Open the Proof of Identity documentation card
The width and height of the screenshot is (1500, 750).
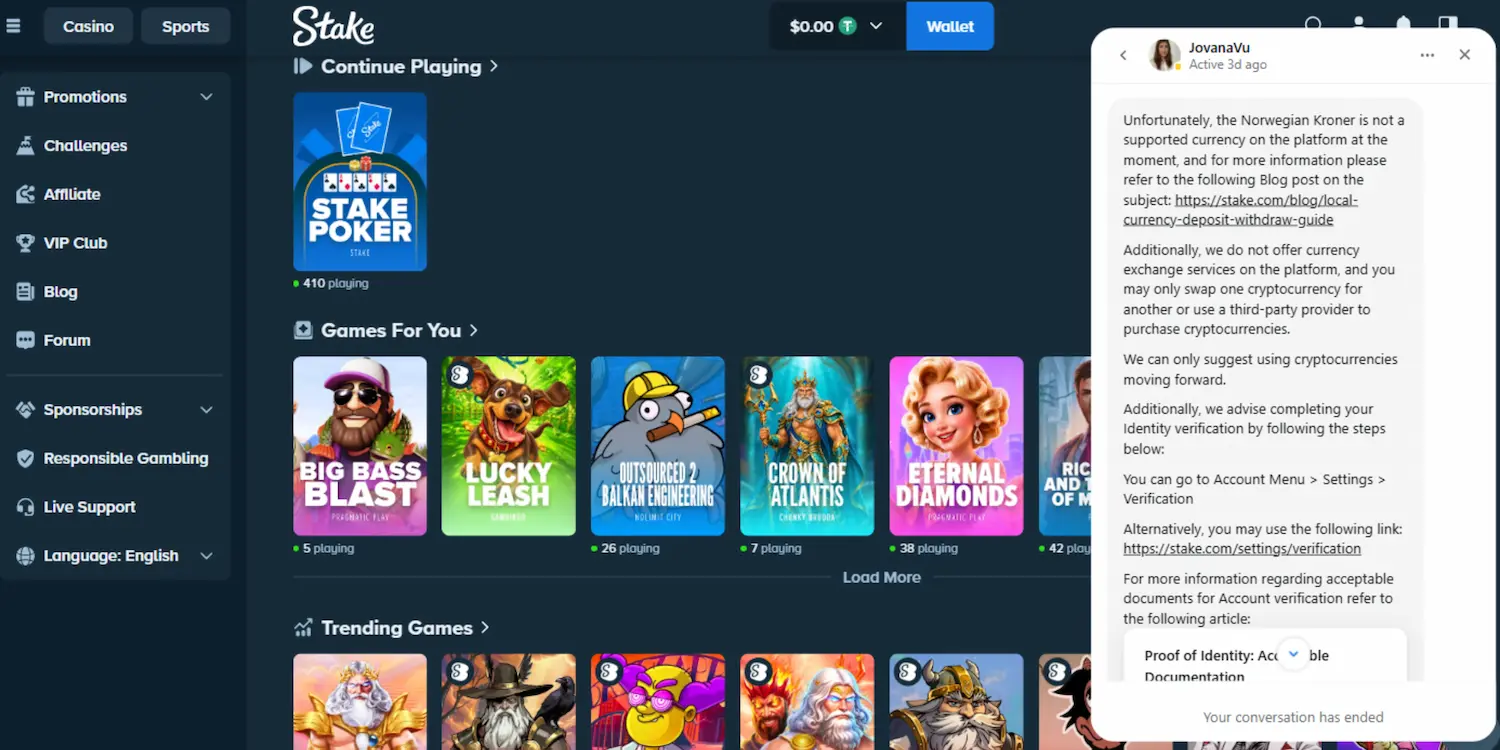coord(1265,656)
